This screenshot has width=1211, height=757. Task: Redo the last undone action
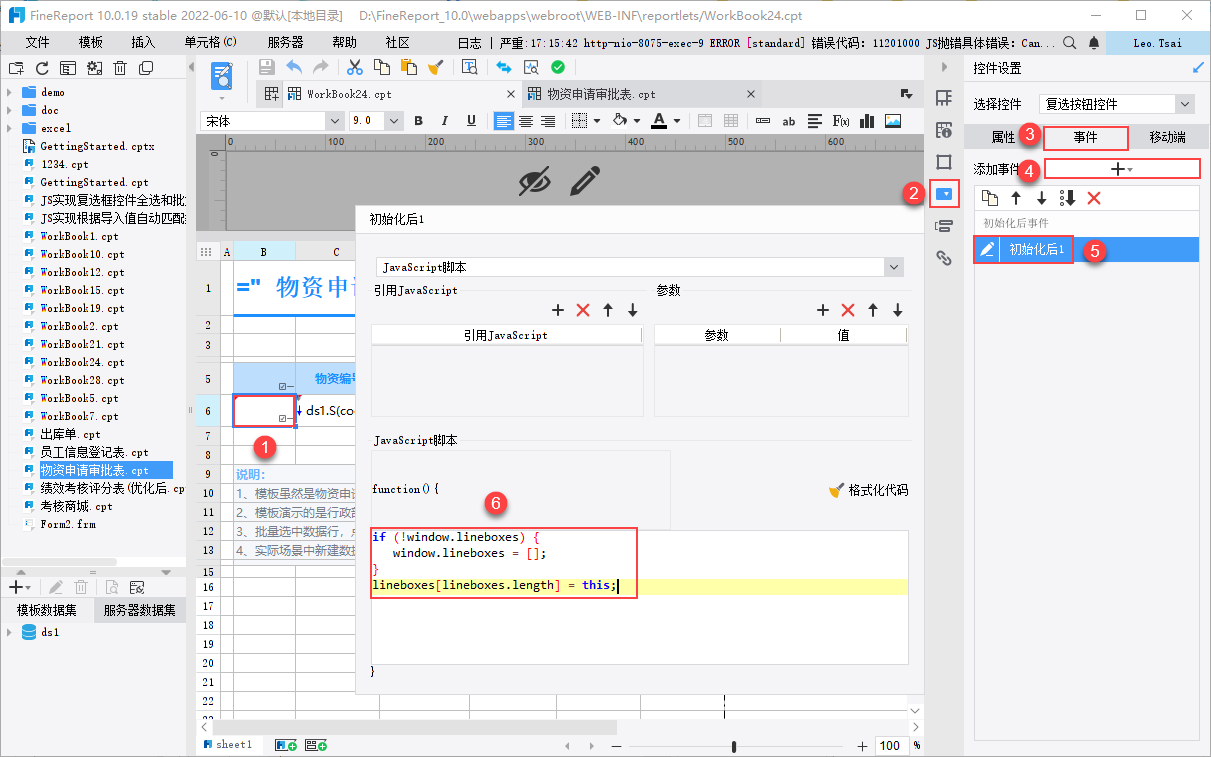coord(320,67)
